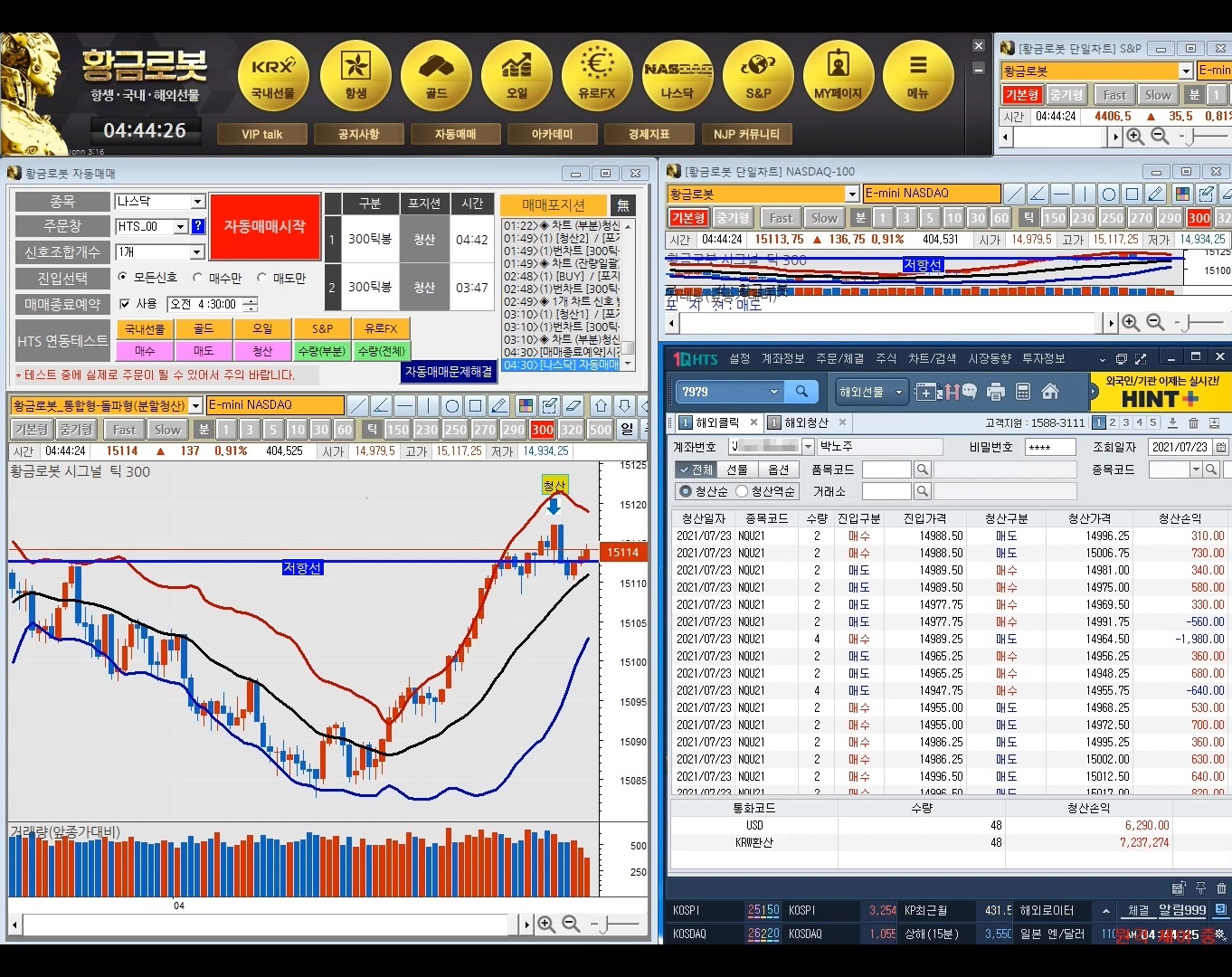The image size is (1232, 977).
Task: Open calendar picker next to 조회일자 date
Action: 1221,447
